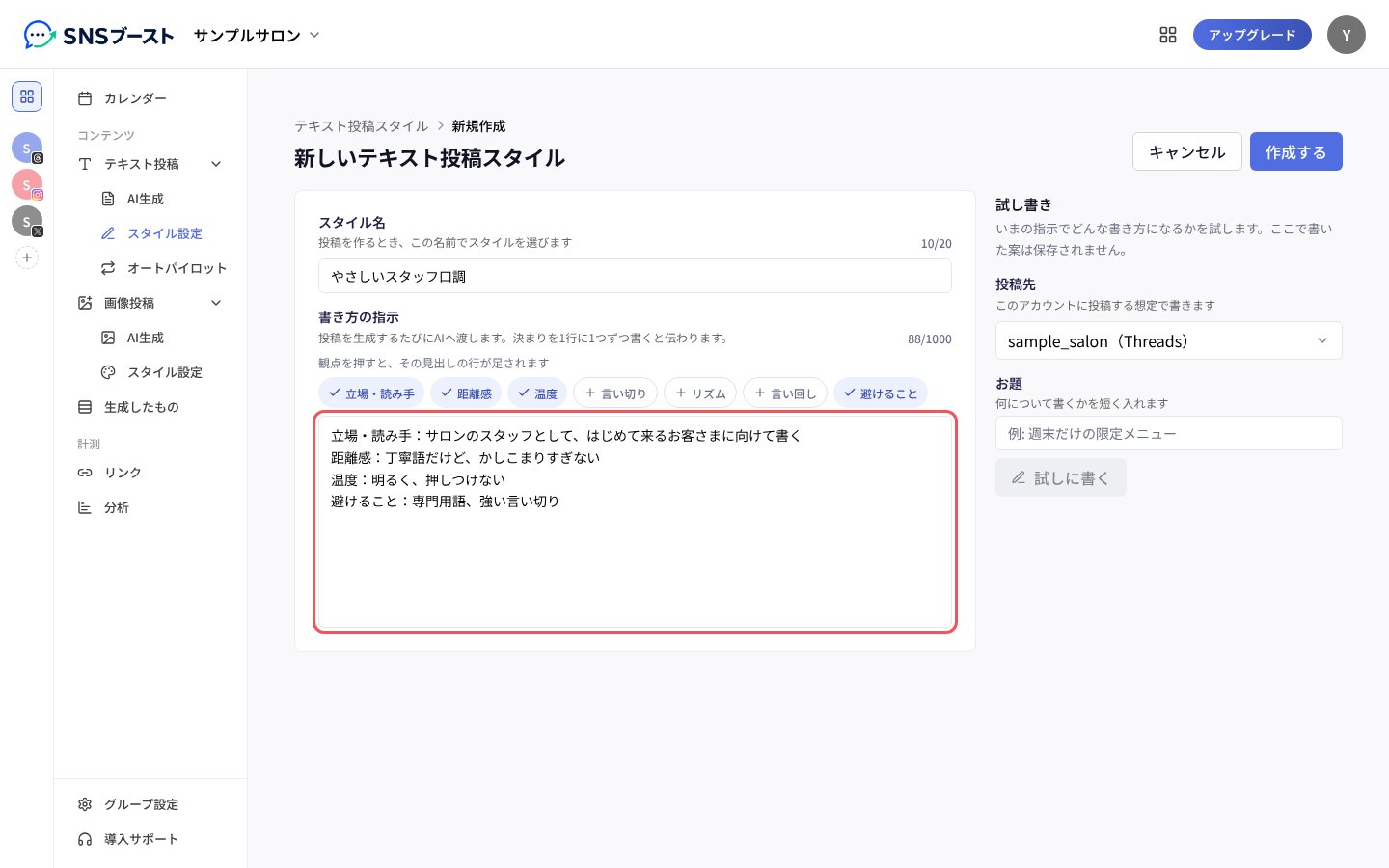Switch to the X account avatar
The image size is (1389, 868).
[x=27, y=221]
